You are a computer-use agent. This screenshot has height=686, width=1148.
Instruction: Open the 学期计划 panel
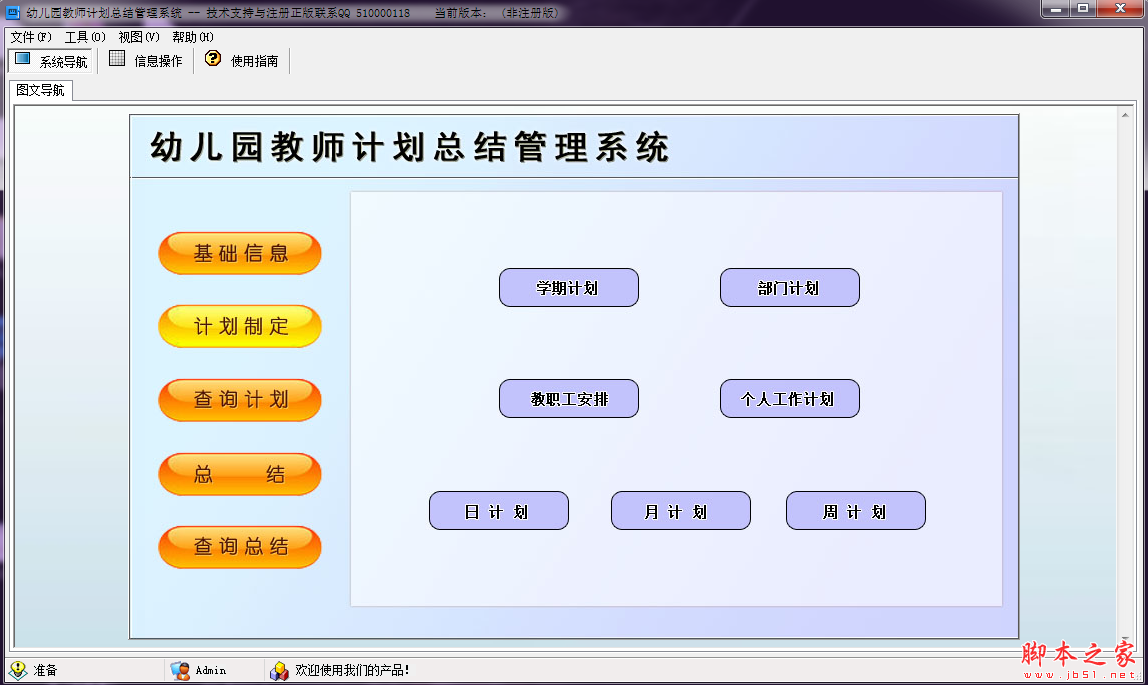pyautogui.click(x=568, y=287)
